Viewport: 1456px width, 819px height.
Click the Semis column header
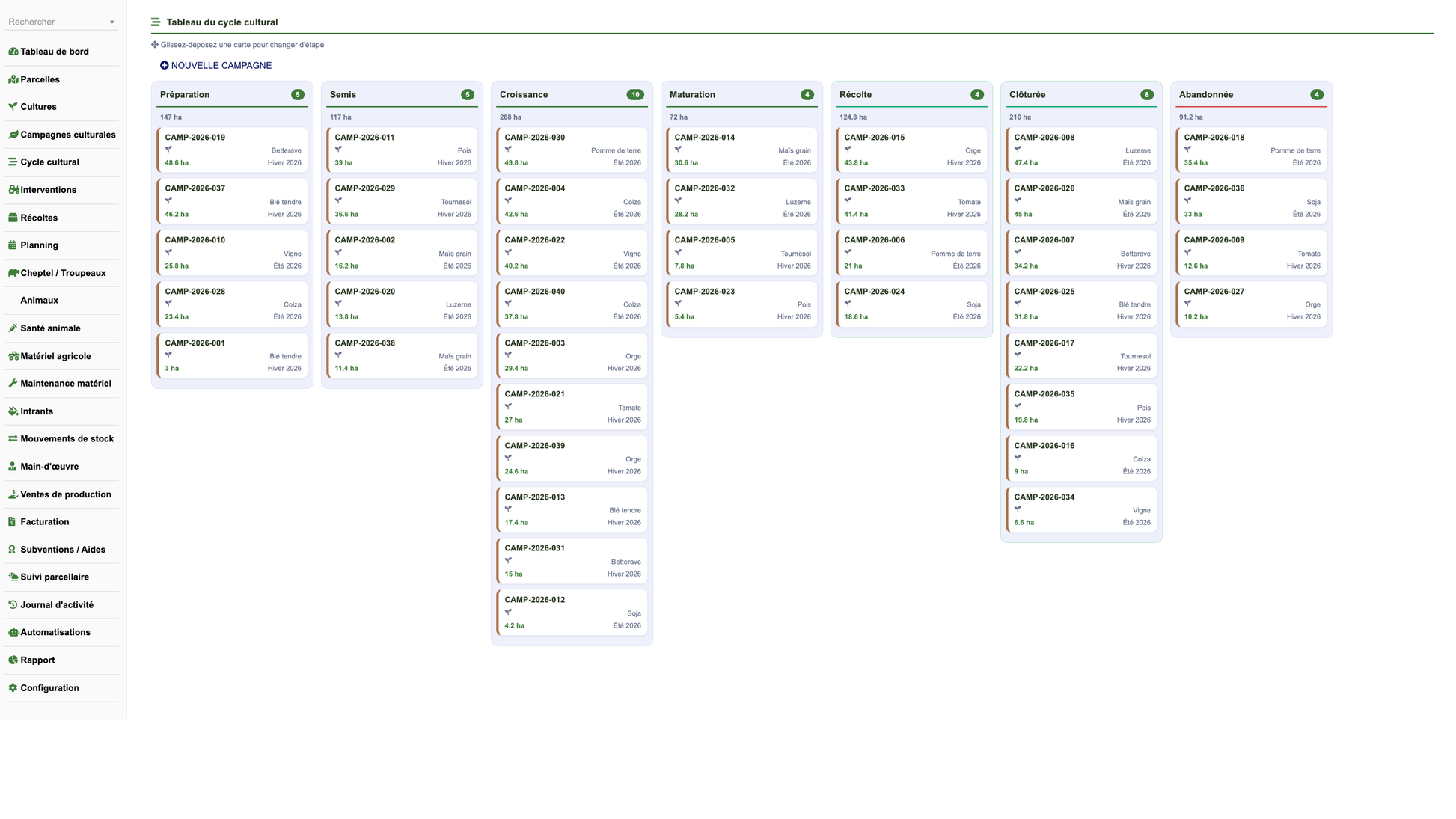pyautogui.click(x=403, y=95)
